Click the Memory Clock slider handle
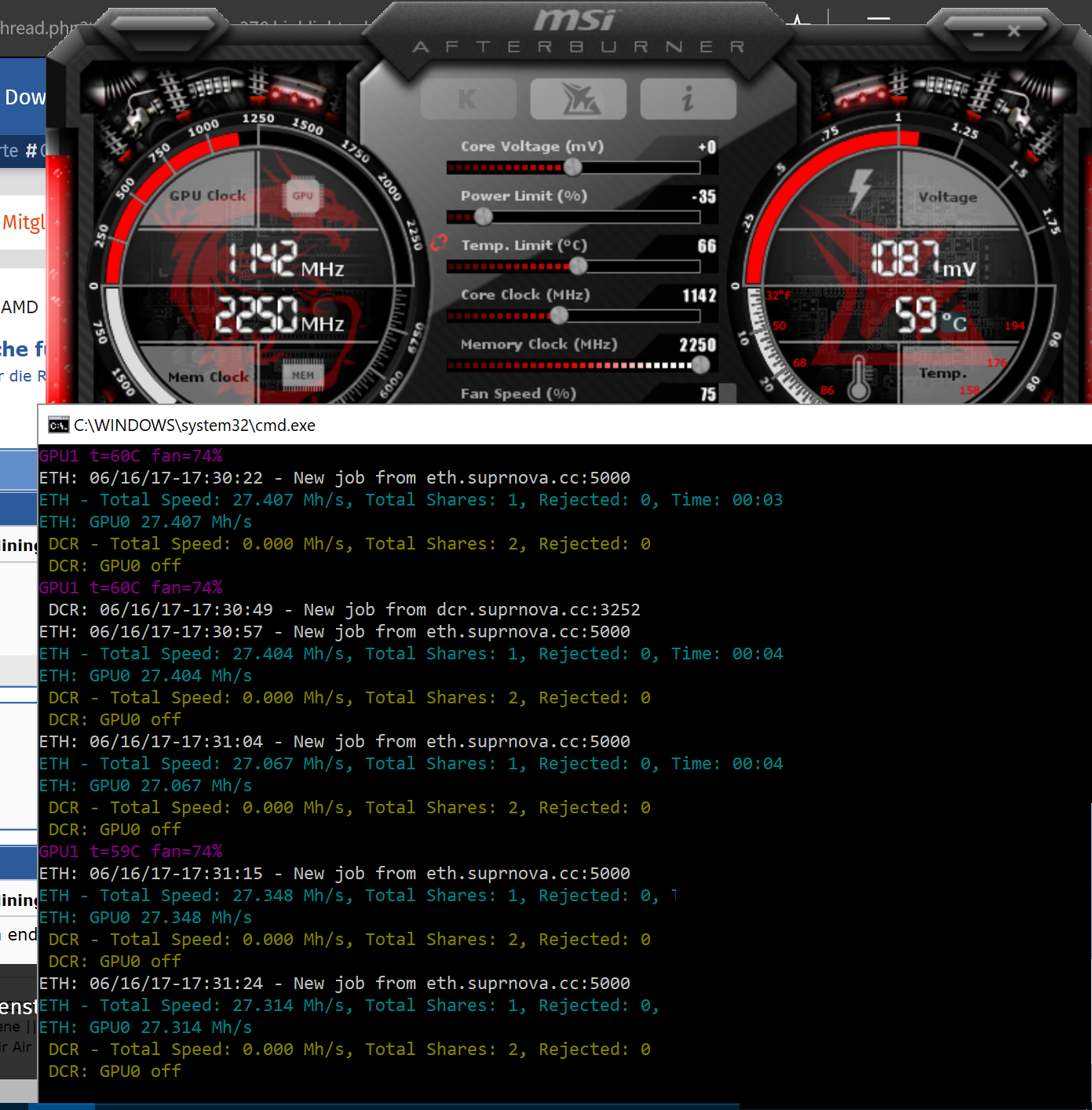1092x1110 pixels. pos(700,365)
